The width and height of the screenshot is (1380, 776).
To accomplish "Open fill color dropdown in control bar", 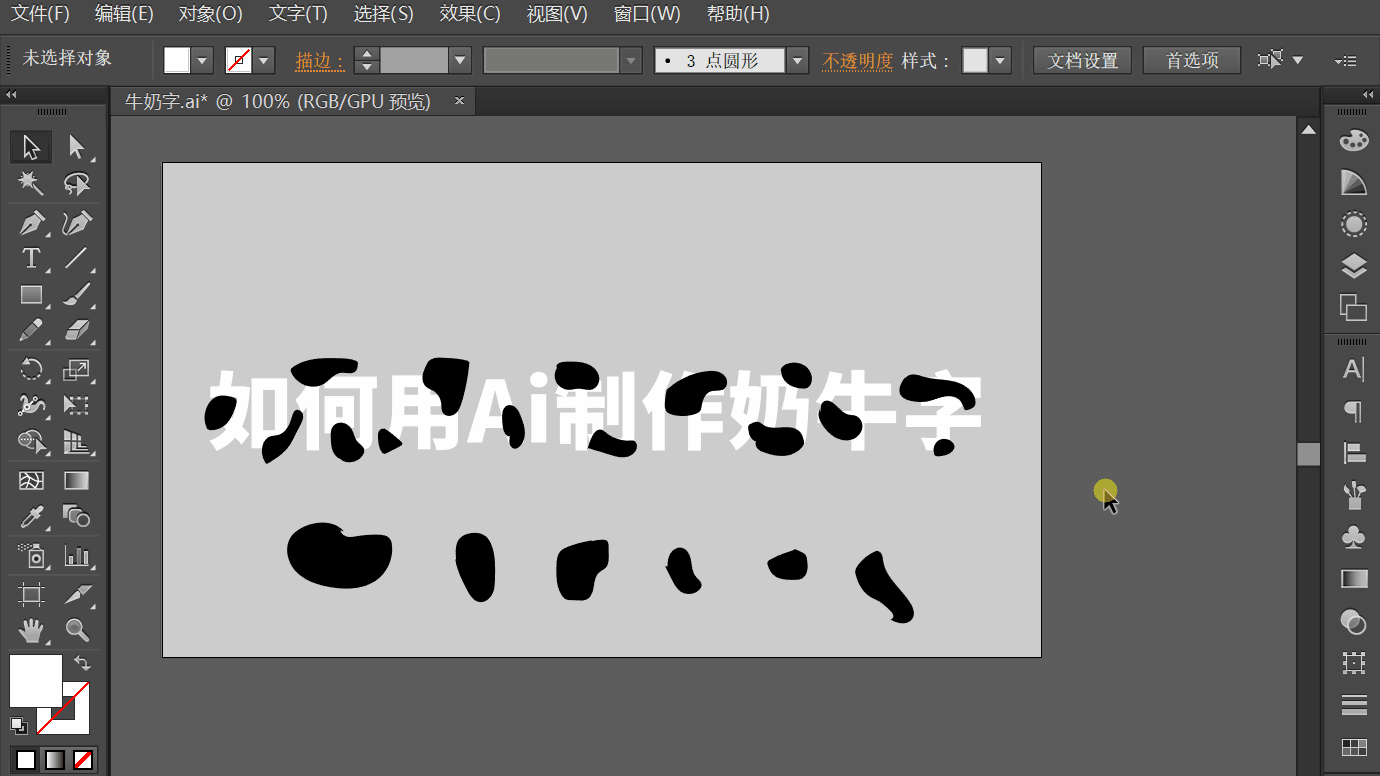I will tap(203, 61).
